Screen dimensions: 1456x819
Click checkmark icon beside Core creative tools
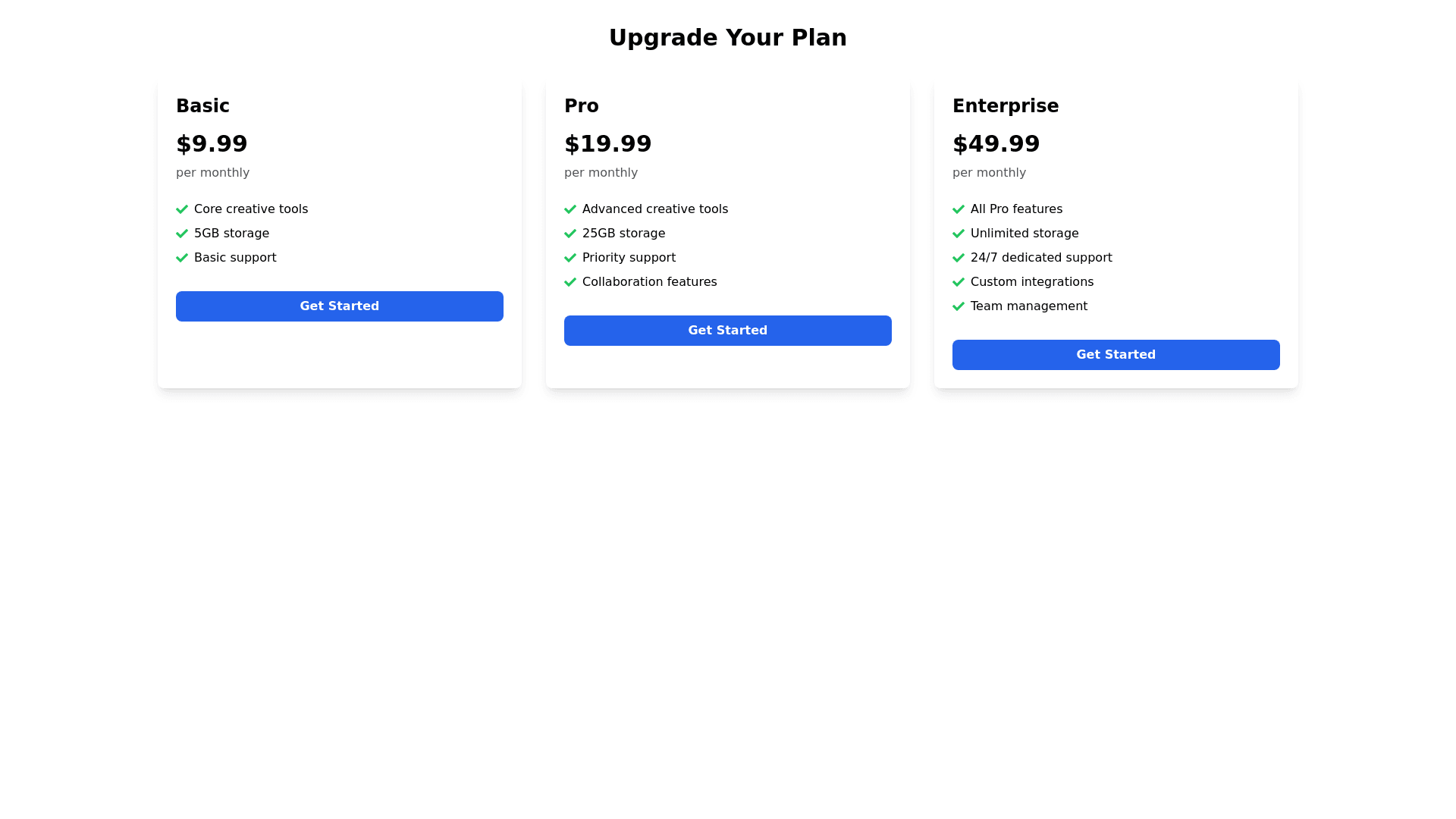[x=182, y=209]
